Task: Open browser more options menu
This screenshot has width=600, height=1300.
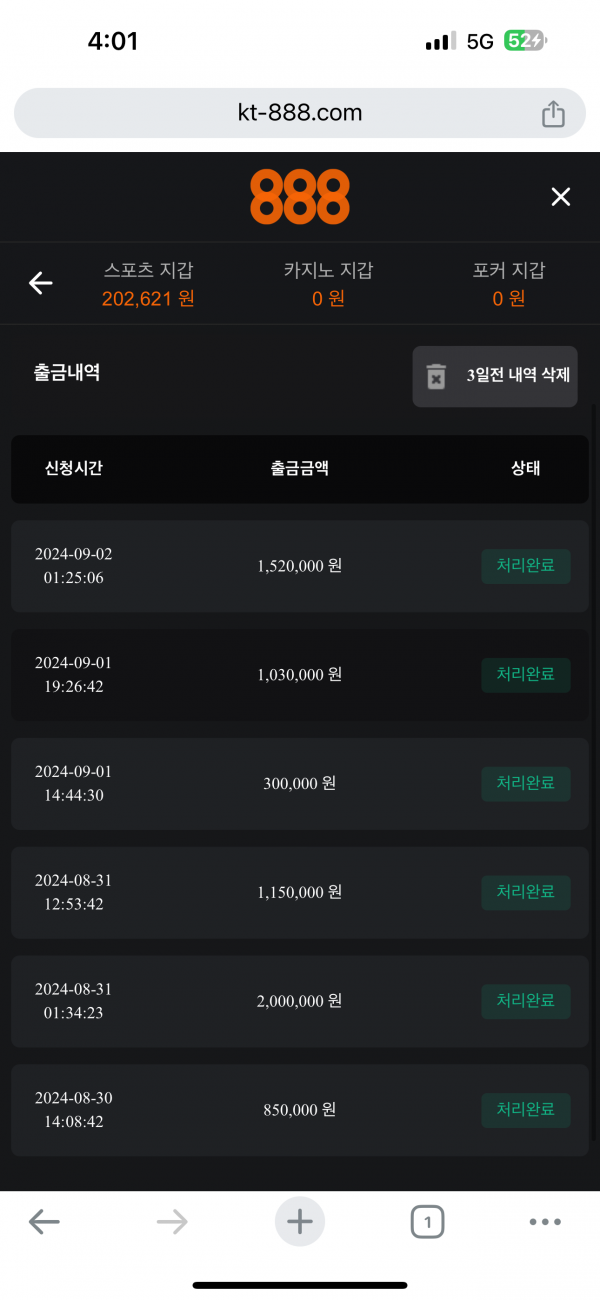Action: (x=545, y=1221)
